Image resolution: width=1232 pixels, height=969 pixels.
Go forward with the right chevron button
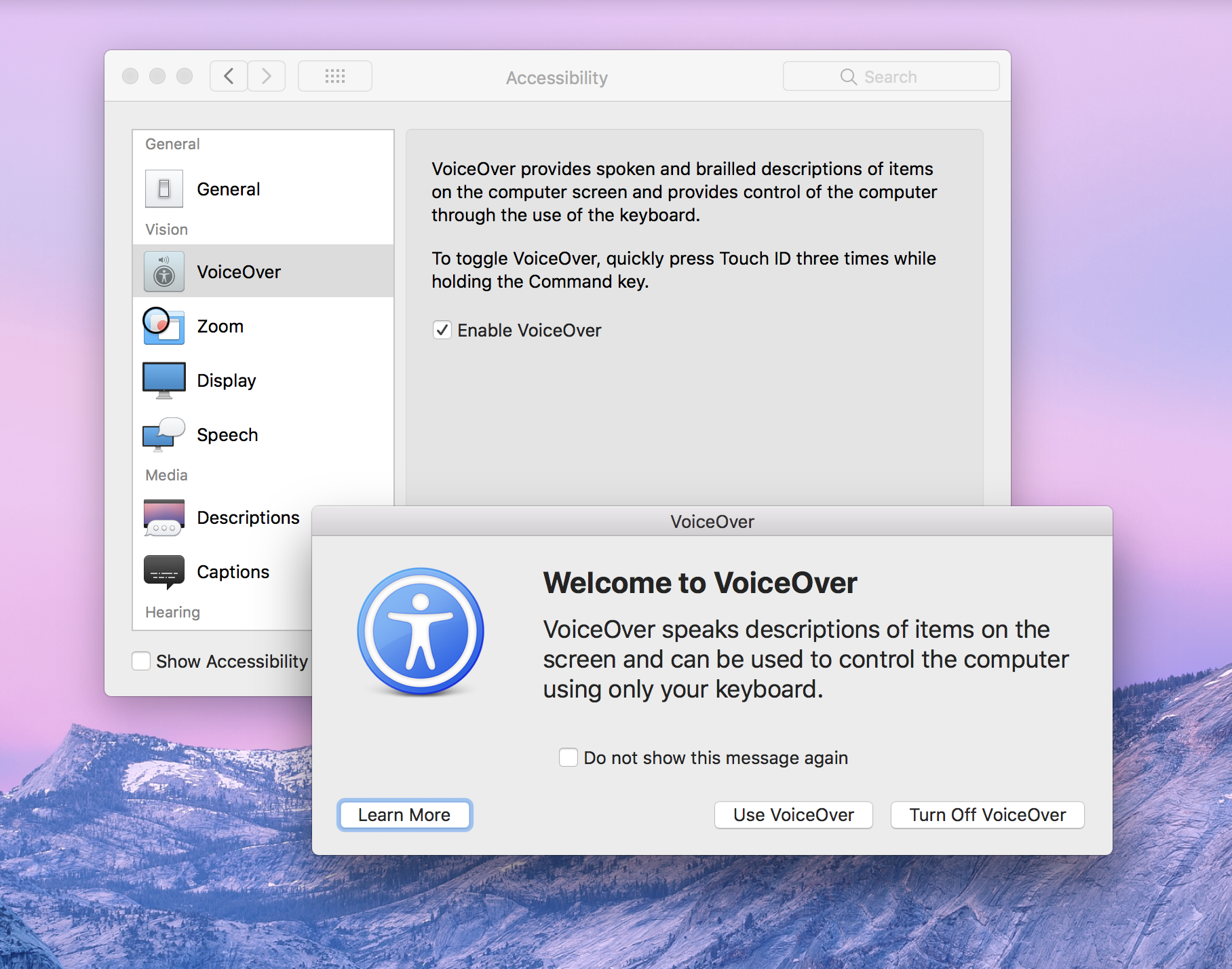(x=267, y=76)
